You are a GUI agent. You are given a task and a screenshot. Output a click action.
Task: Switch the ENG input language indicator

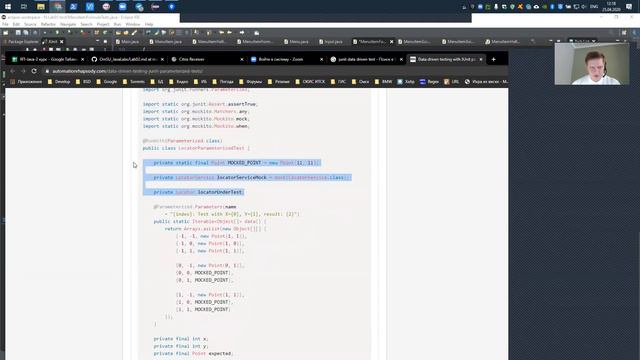(594, 7)
